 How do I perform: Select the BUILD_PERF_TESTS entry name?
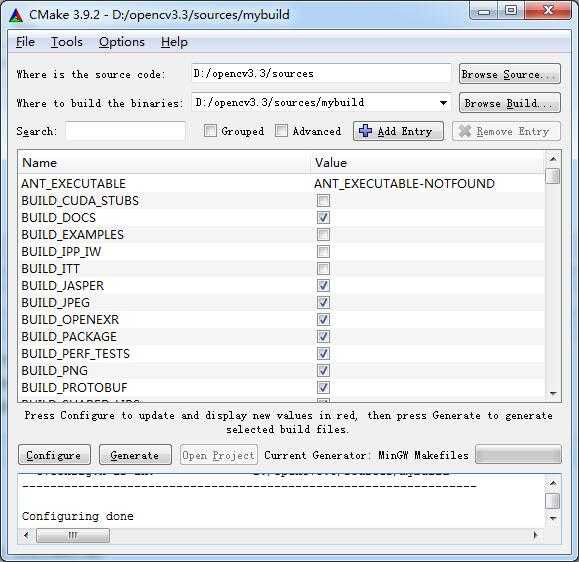pos(75,353)
